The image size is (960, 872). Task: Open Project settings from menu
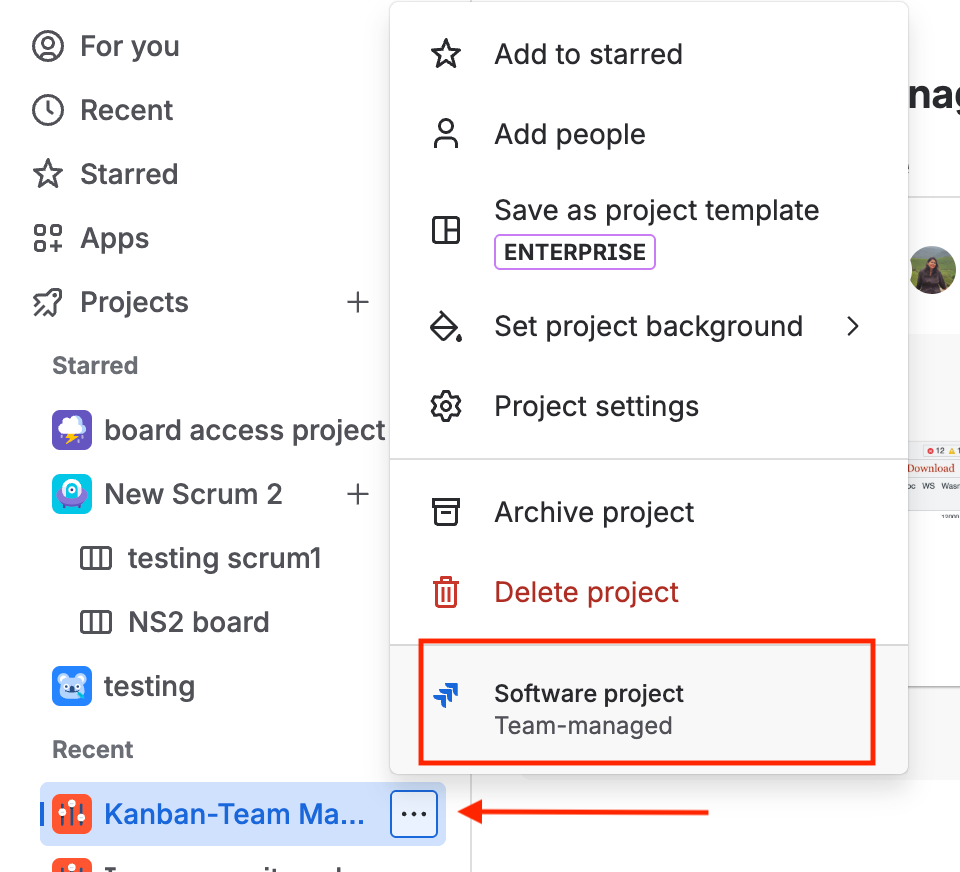coord(649,406)
